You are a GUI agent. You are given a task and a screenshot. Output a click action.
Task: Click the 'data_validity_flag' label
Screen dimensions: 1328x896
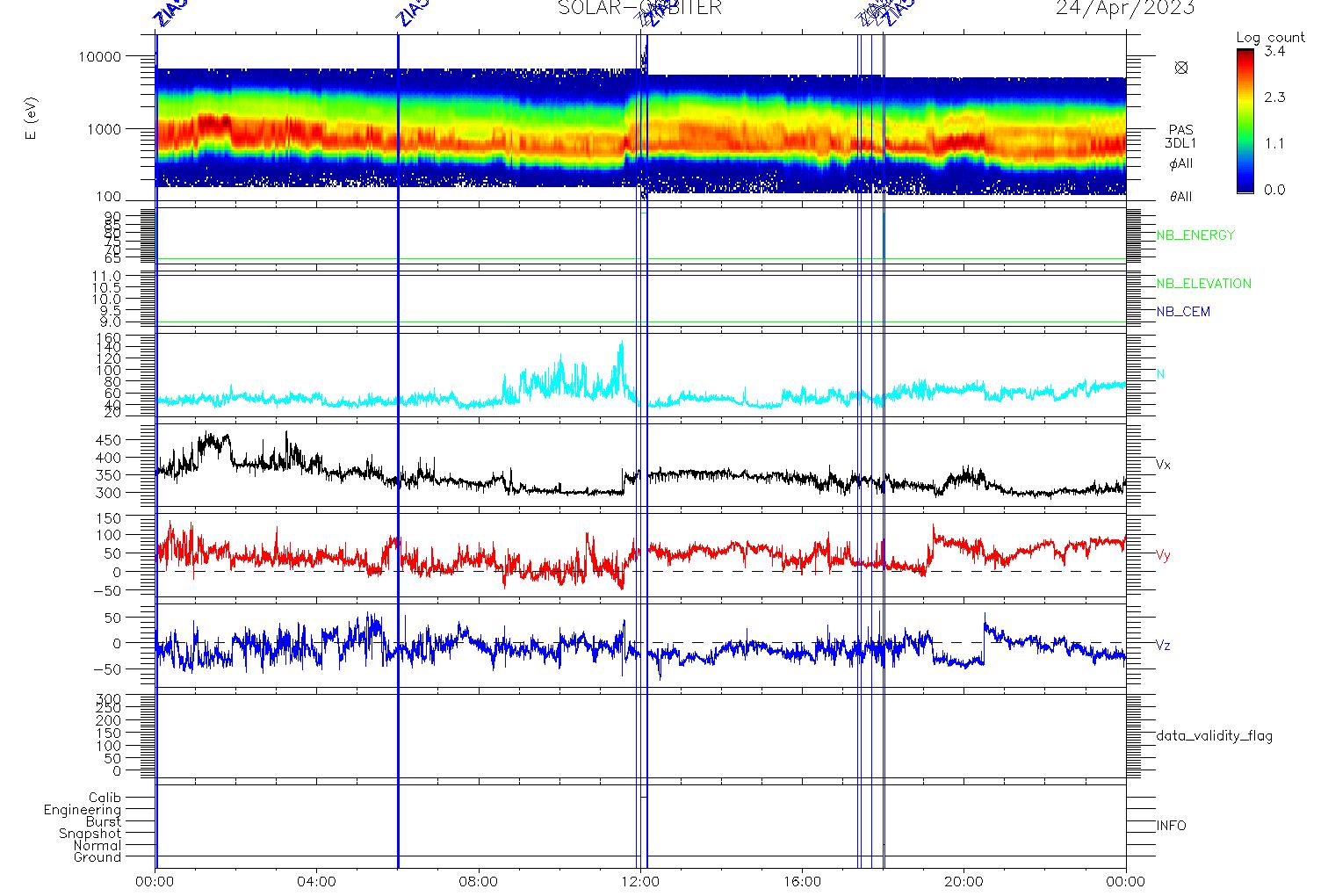pos(1215,736)
